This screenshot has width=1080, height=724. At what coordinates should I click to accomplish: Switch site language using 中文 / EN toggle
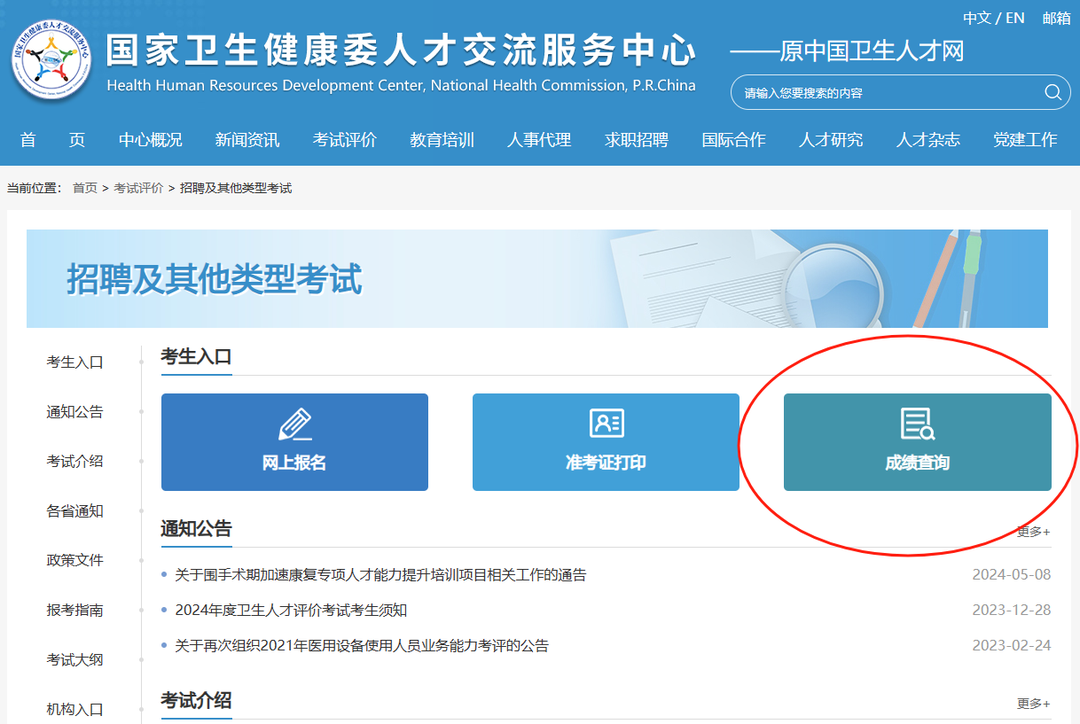point(995,17)
